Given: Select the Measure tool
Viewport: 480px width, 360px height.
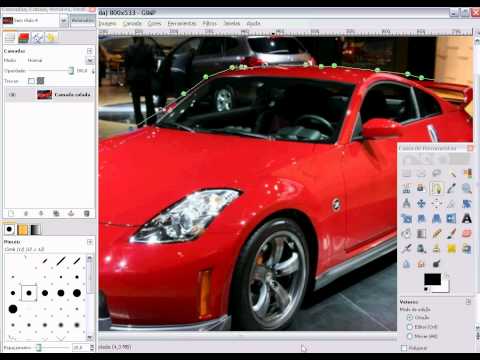Looking at the screenshot, I should 406,203.
